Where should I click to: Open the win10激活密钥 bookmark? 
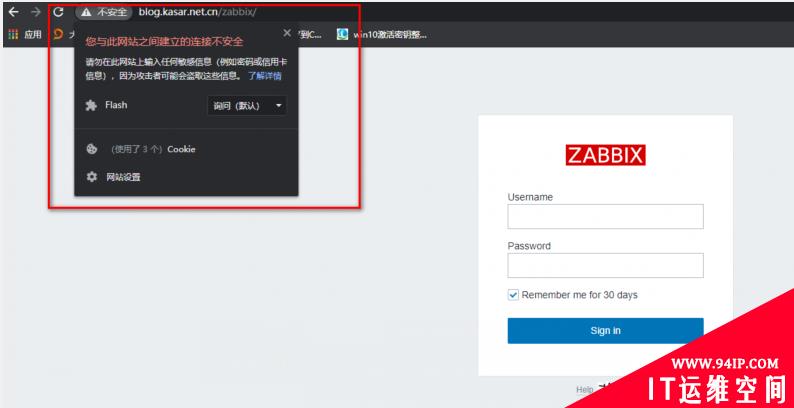(x=382, y=34)
